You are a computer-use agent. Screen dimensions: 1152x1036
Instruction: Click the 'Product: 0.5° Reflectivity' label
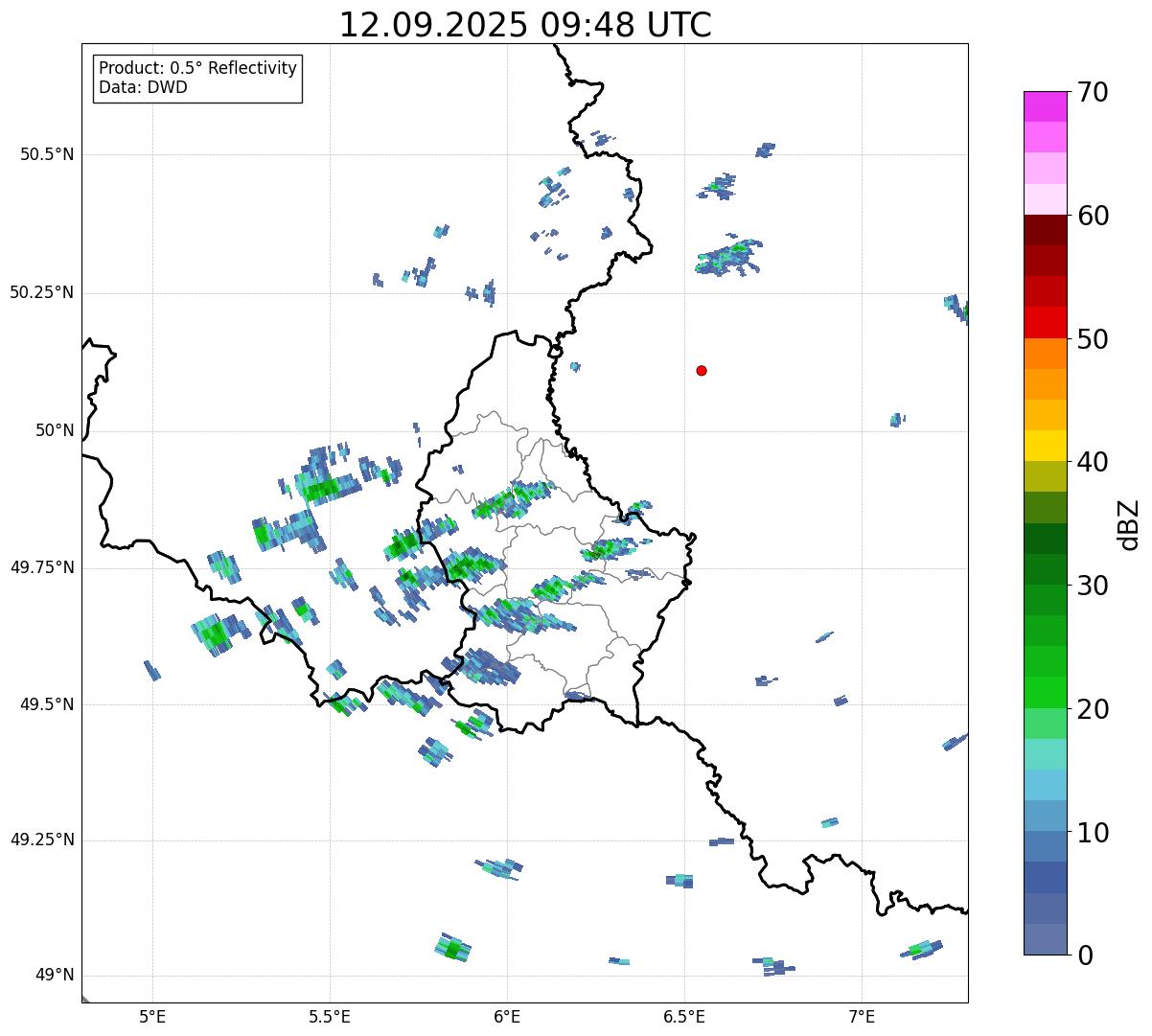pyautogui.click(x=197, y=69)
